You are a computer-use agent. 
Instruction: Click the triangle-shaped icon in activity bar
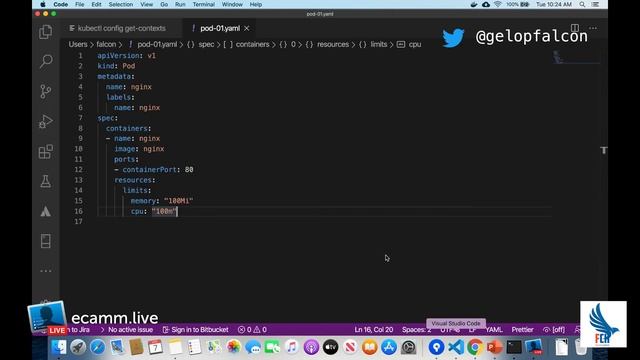(46, 211)
